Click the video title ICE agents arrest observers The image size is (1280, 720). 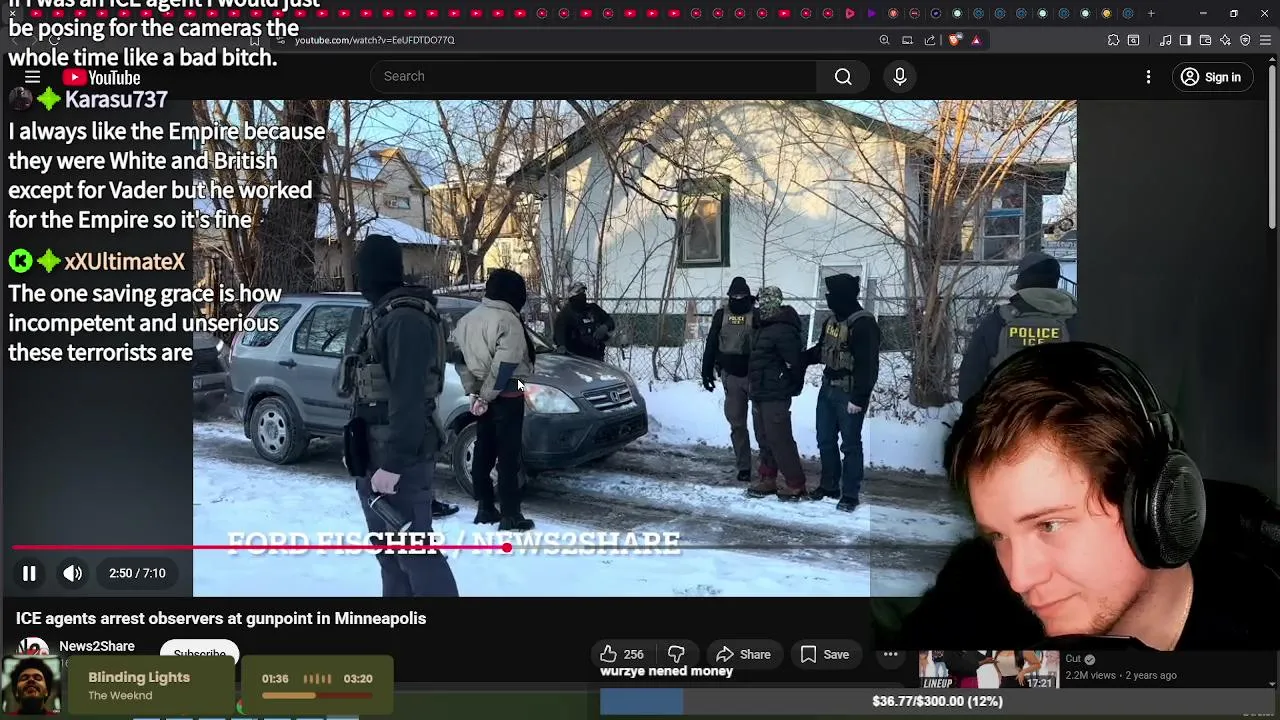pos(221,618)
